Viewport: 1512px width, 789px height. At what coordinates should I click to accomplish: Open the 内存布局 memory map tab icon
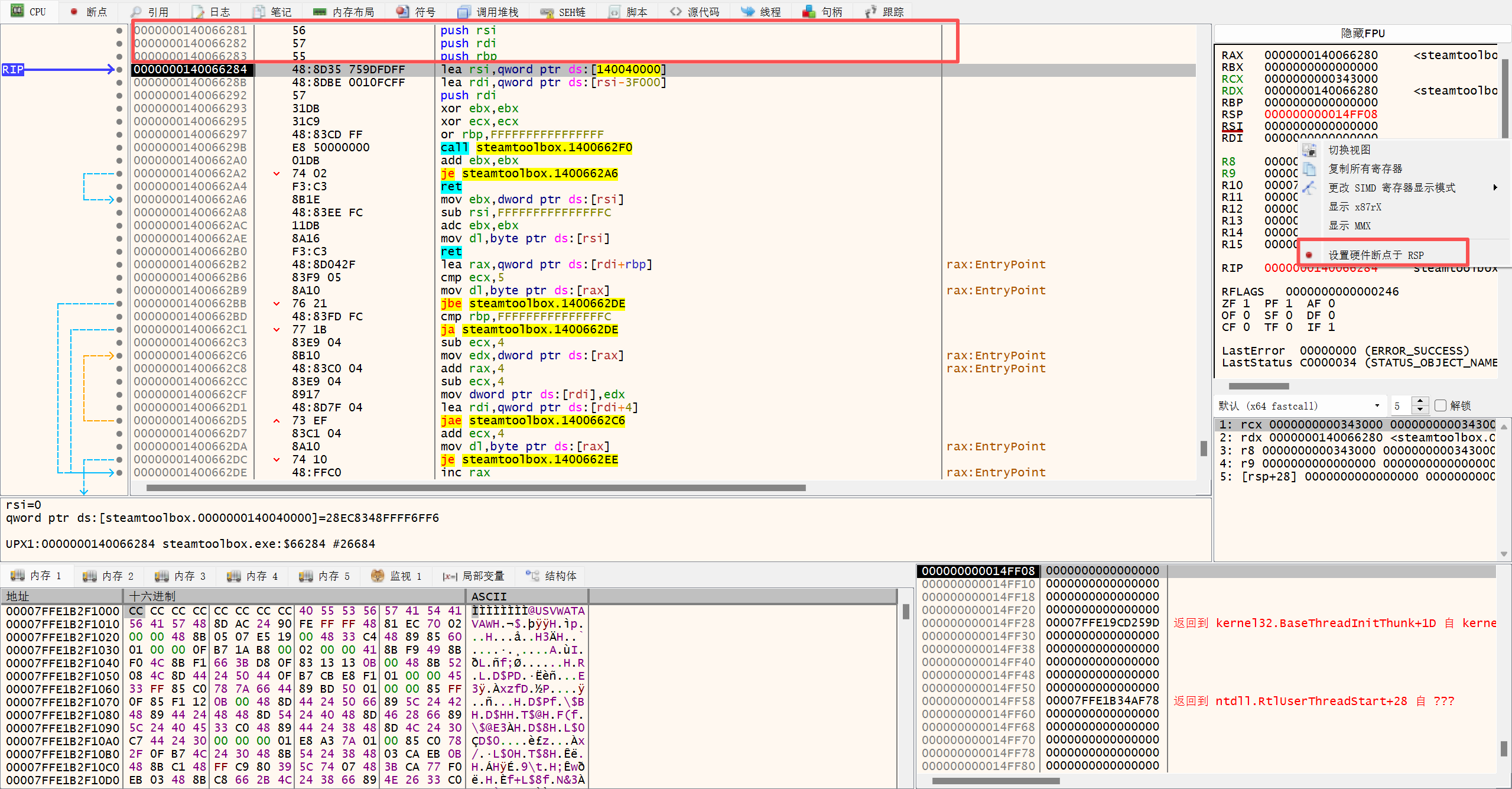click(x=319, y=12)
